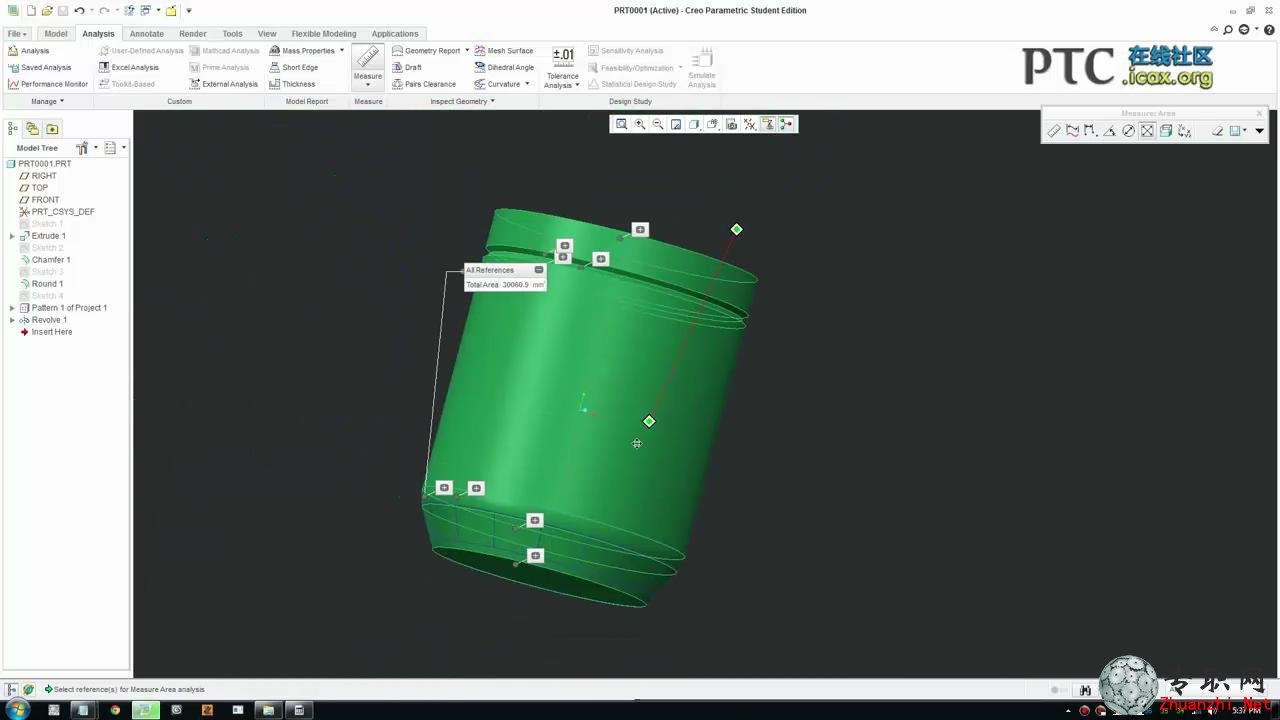Click the Regenerate icon in quick access toolbar
Viewport: 1280px width, 720px height.
pyautogui.click(x=129, y=11)
